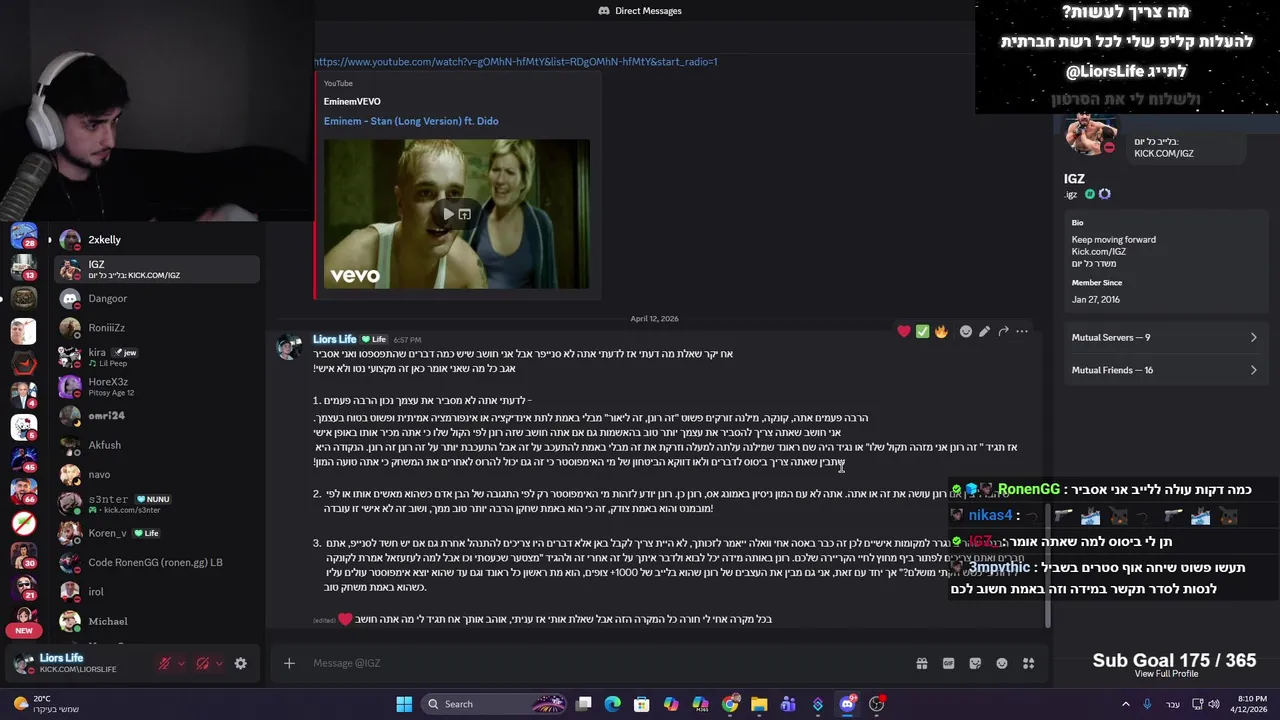Open omri24 direct message
Viewport: 1280px width, 720px height.
tap(157, 415)
